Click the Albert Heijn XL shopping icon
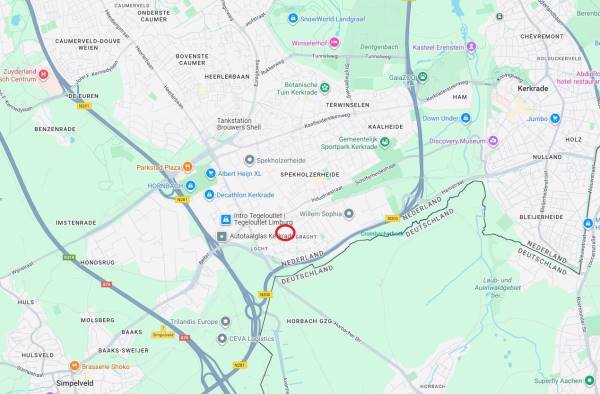The height and width of the screenshot is (394, 600). [x=210, y=174]
